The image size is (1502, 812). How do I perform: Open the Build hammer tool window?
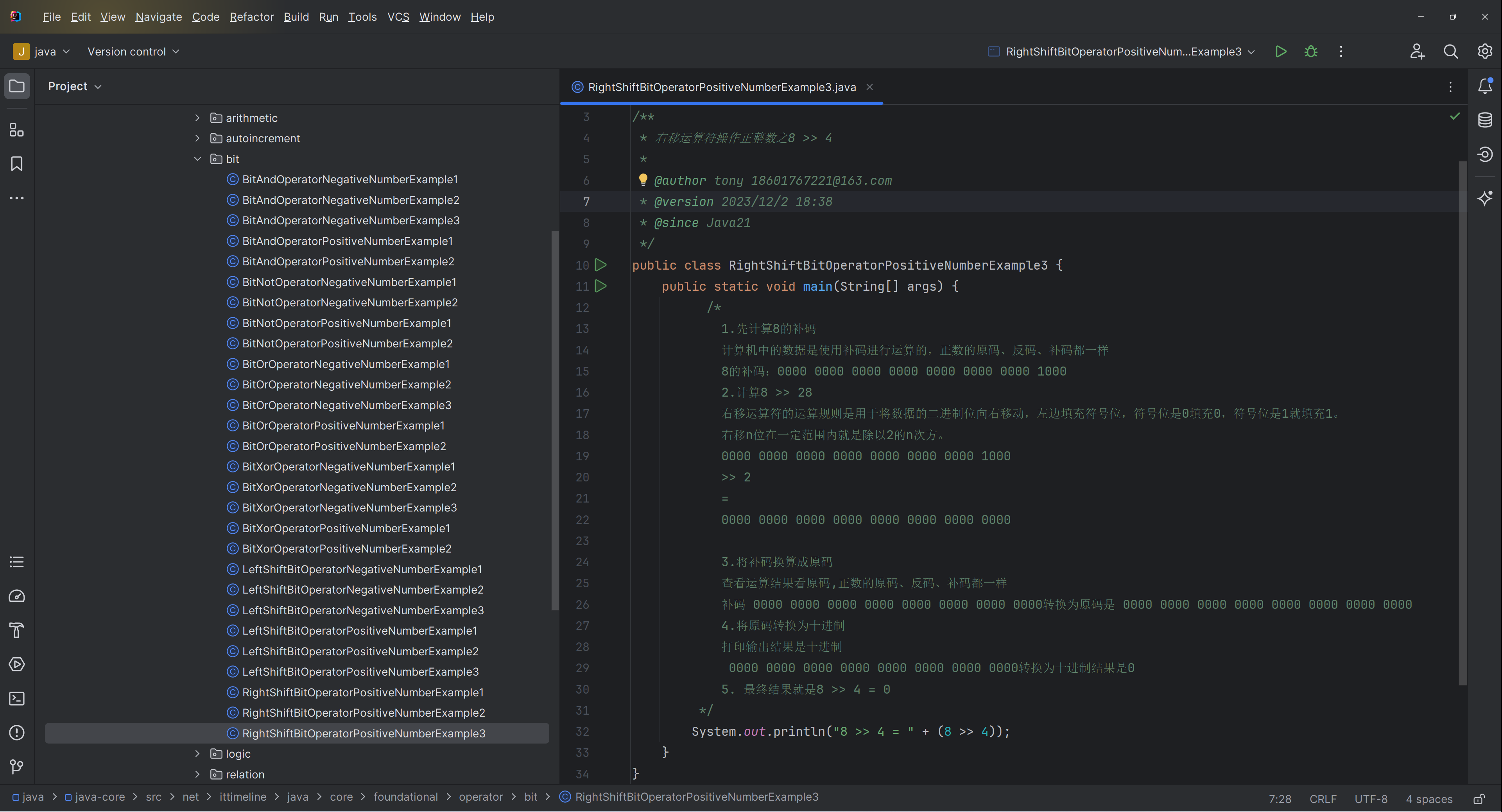17,630
